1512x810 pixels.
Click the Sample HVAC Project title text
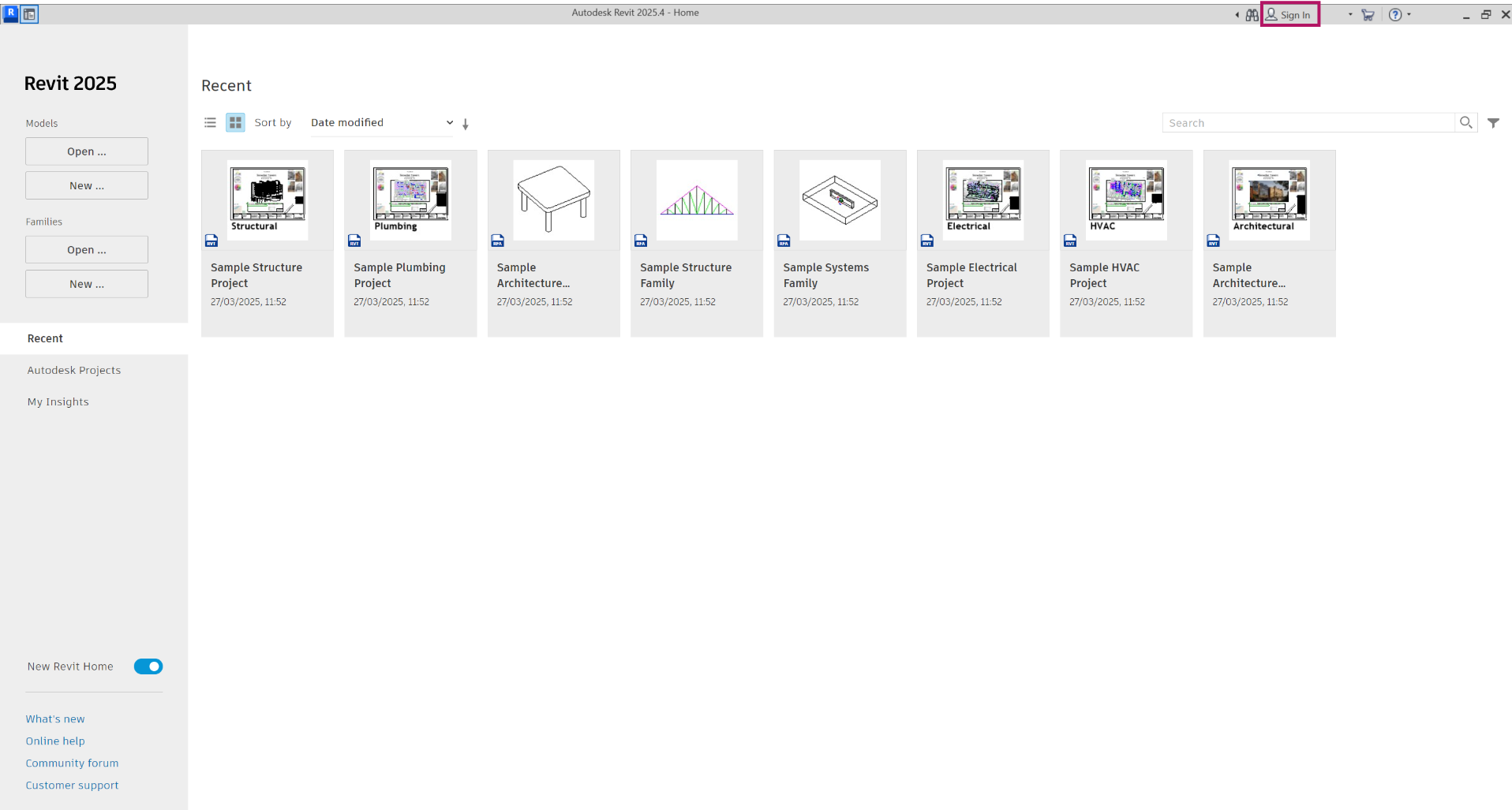(x=1105, y=275)
